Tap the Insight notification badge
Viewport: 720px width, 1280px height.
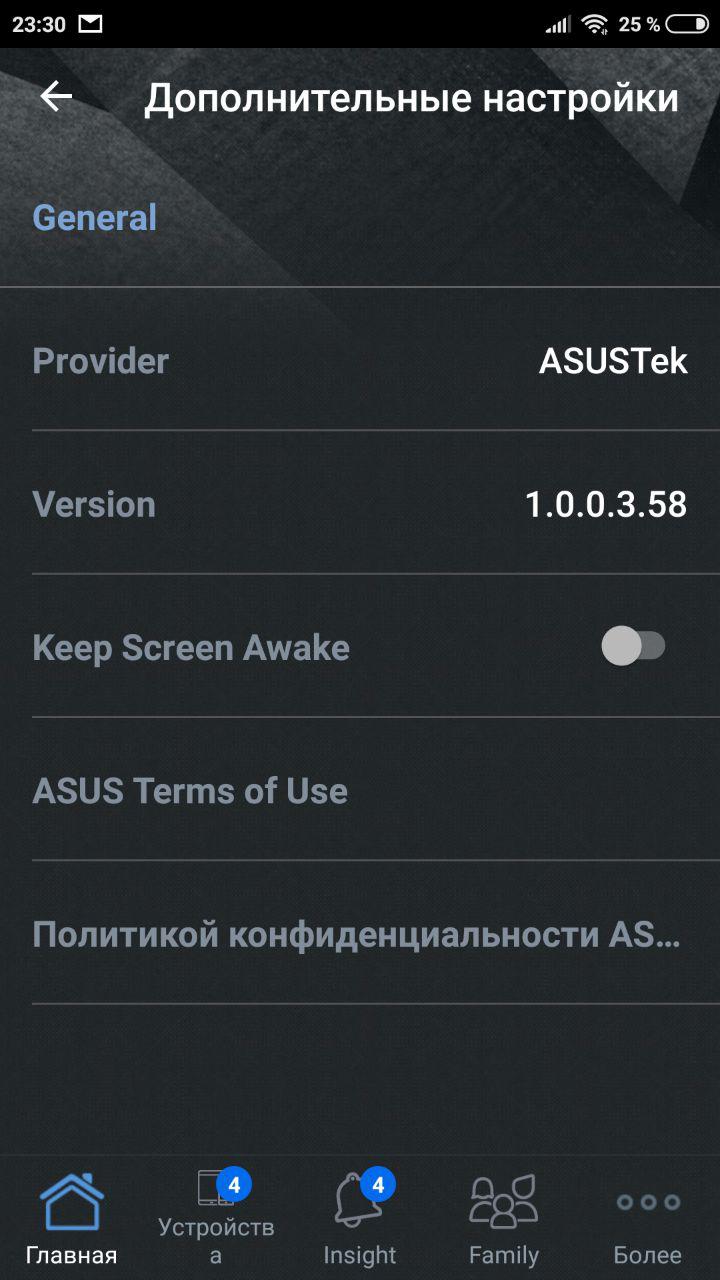pos(378,1185)
